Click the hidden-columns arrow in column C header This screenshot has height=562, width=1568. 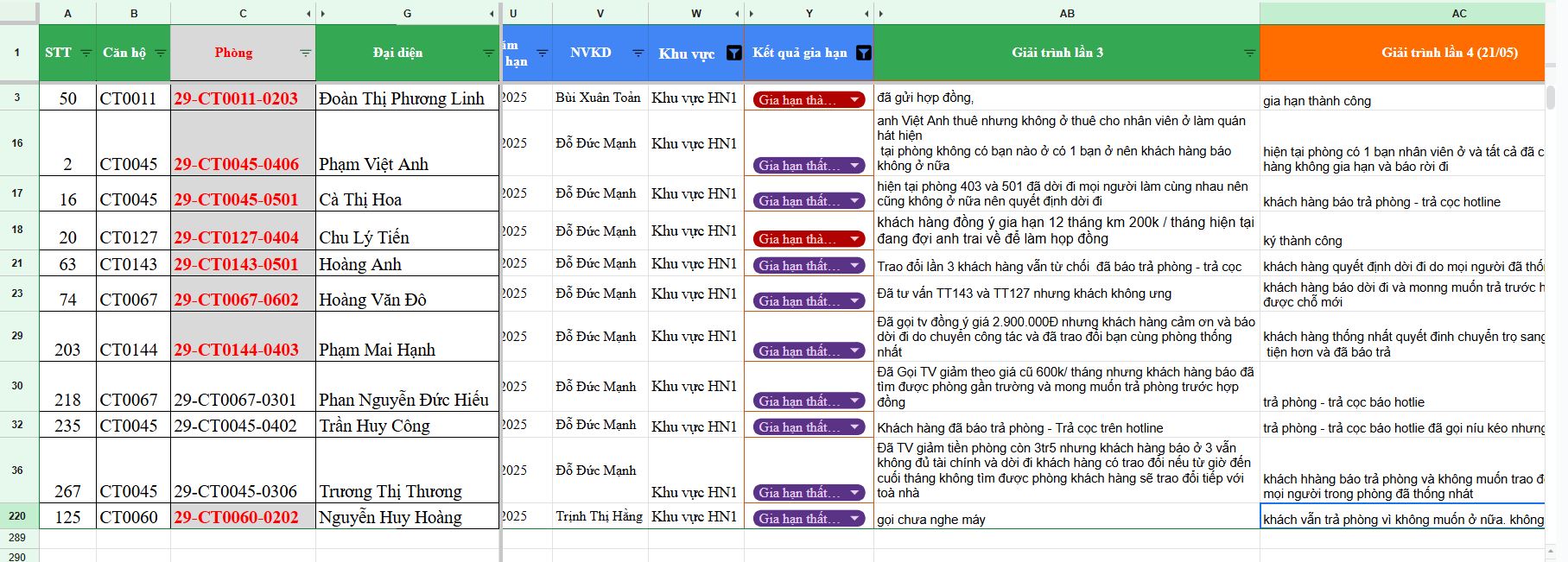(x=308, y=14)
